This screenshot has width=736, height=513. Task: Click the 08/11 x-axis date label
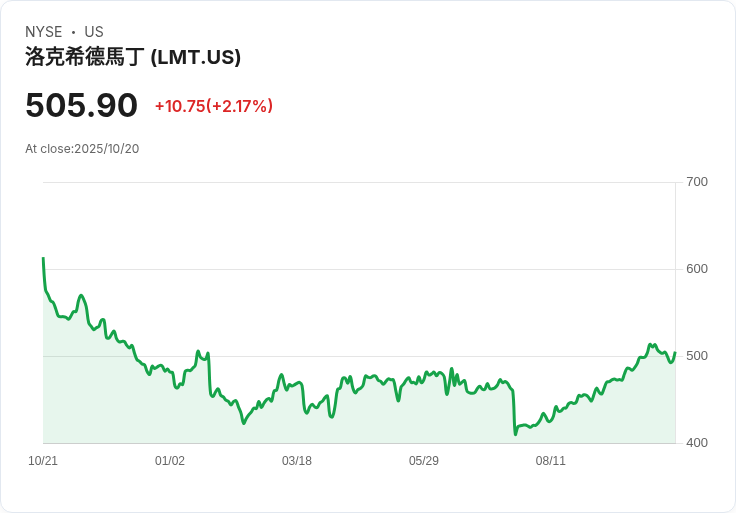click(551, 460)
